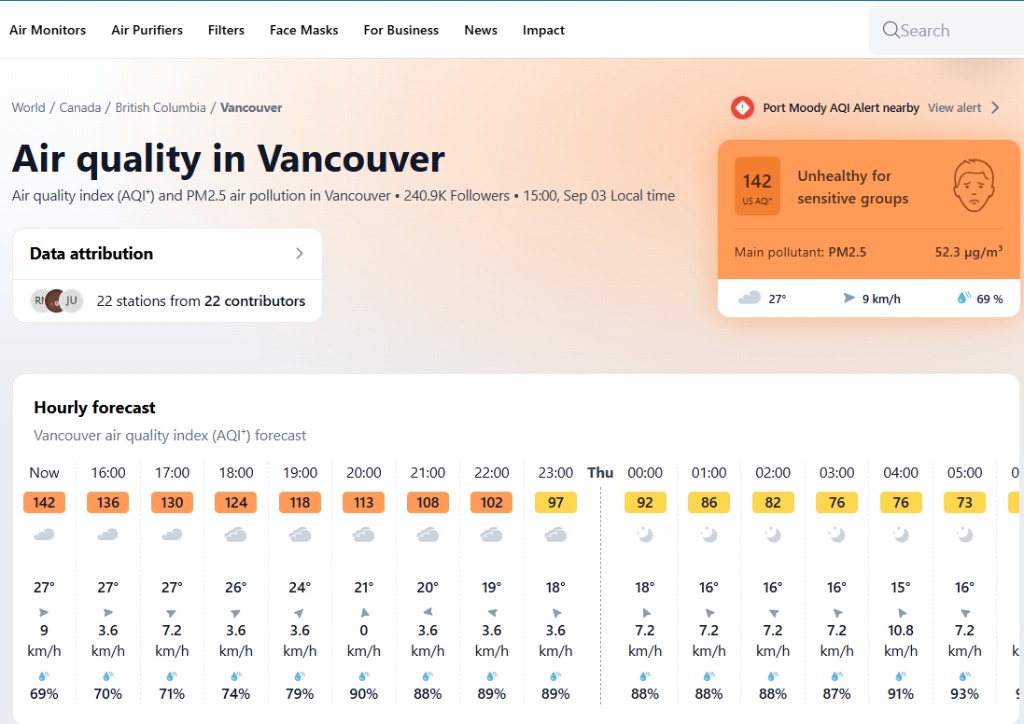Click the humidity droplet icon beside 69 %
This screenshot has width=1024, height=724.
963,298
